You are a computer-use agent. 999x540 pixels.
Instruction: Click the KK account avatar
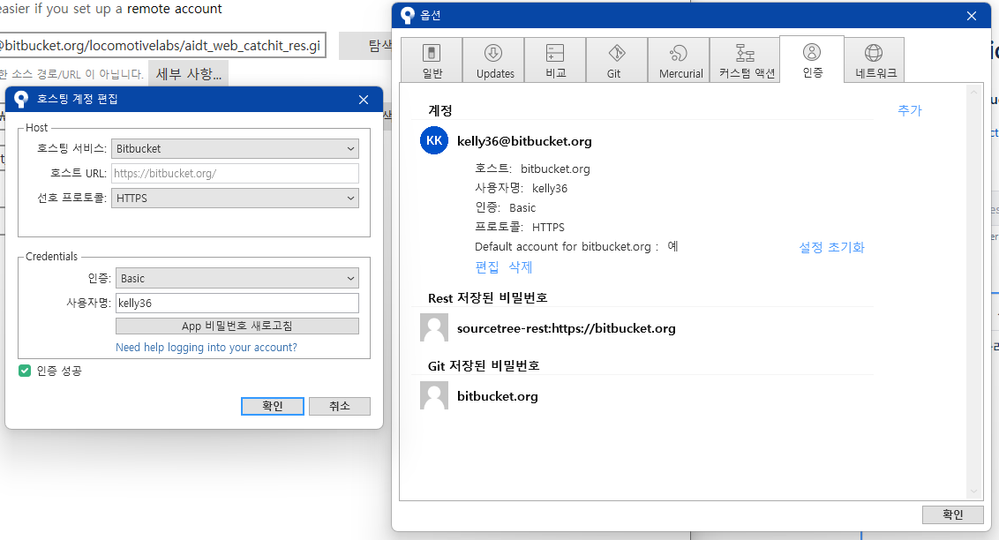click(x=434, y=141)
